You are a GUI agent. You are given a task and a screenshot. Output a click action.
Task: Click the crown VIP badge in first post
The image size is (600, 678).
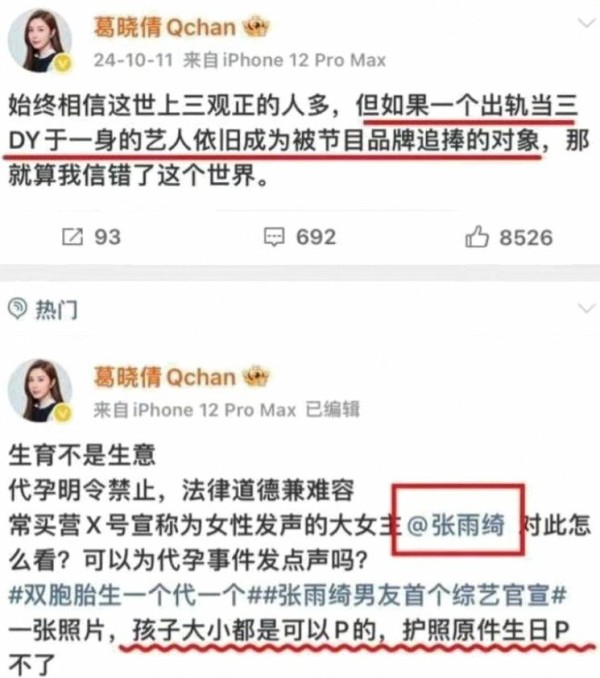[256, 27]
